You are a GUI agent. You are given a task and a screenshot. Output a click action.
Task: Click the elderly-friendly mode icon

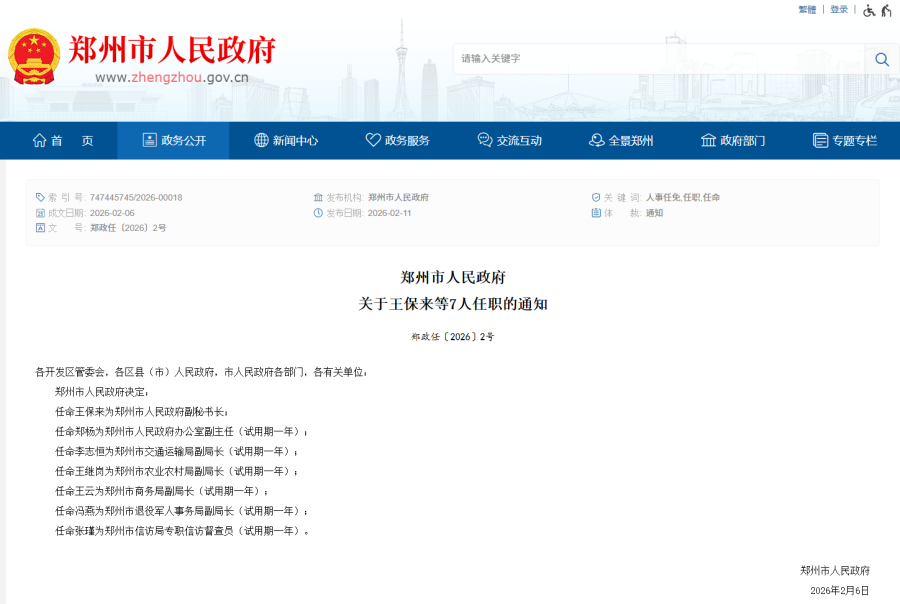pos(886,10)
